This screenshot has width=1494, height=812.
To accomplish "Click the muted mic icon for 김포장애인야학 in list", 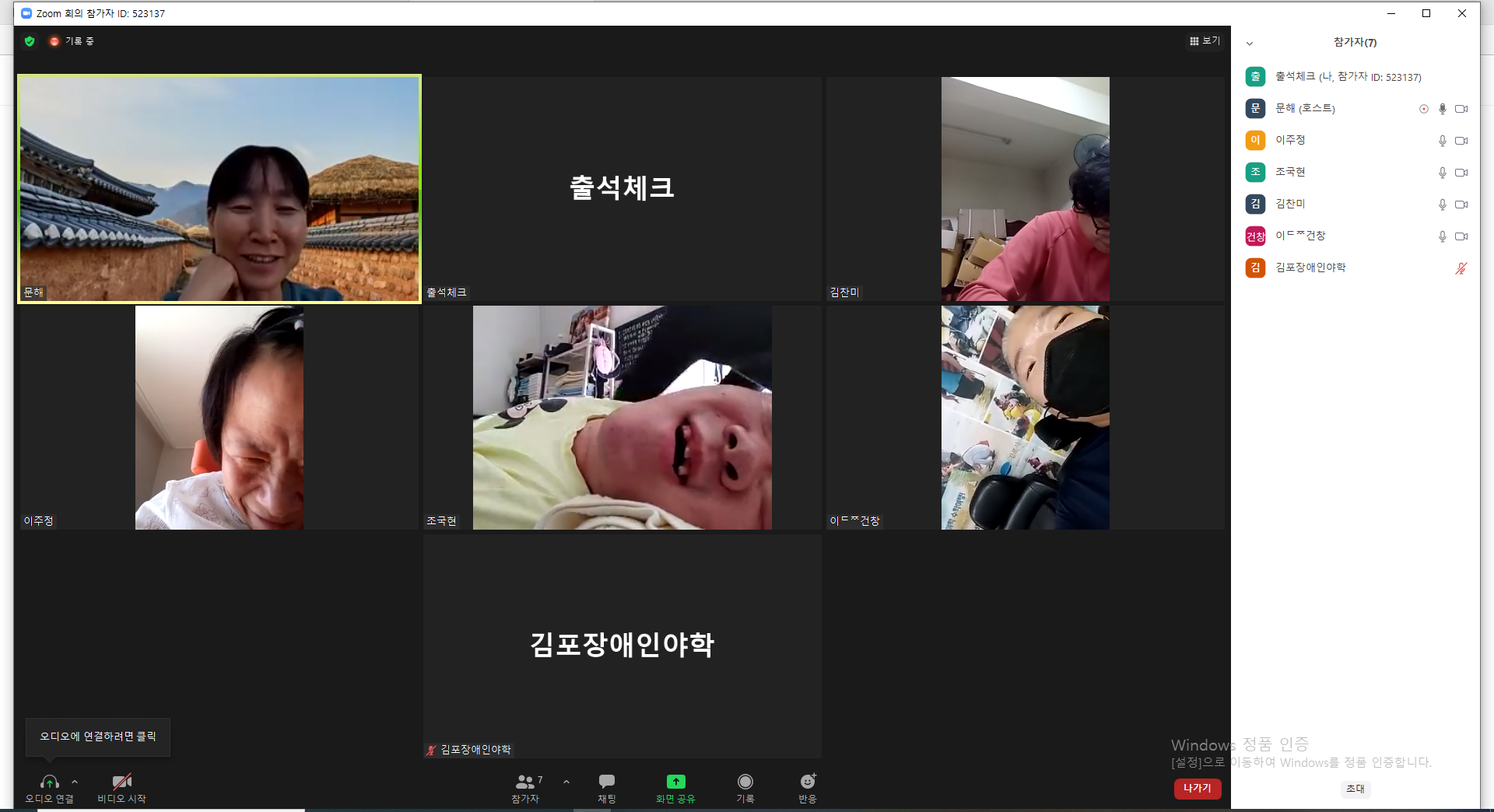I will coord(1461,268).
